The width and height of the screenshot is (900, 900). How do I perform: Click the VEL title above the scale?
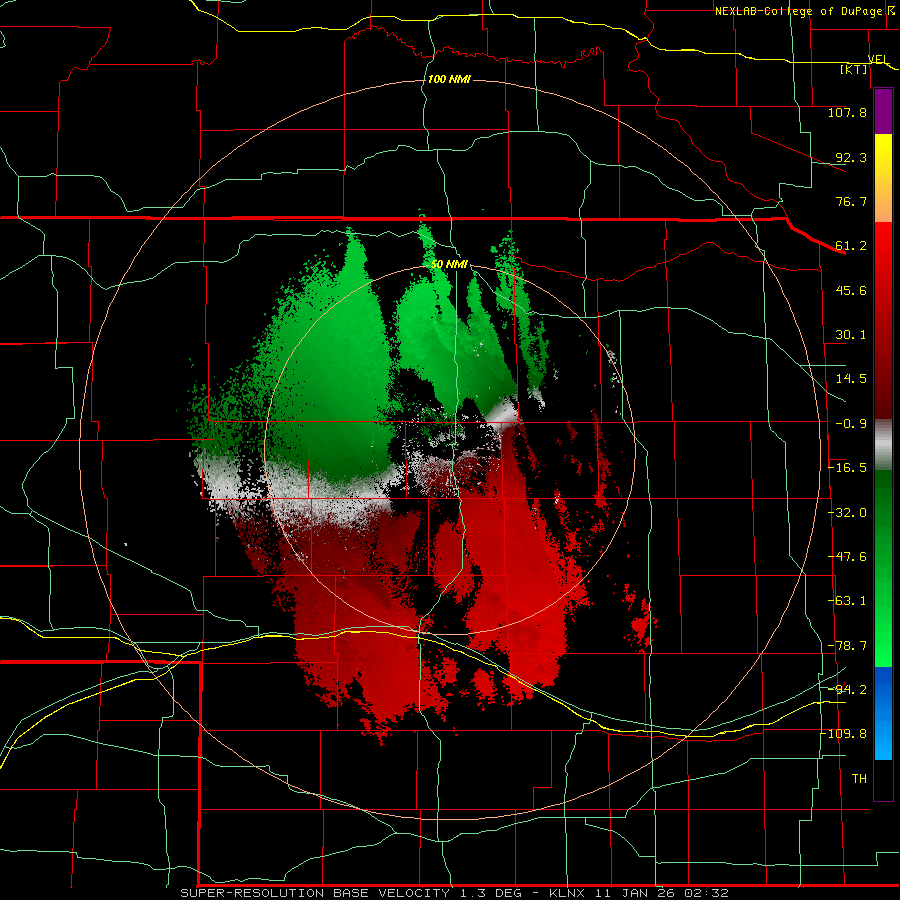(878, 60)
